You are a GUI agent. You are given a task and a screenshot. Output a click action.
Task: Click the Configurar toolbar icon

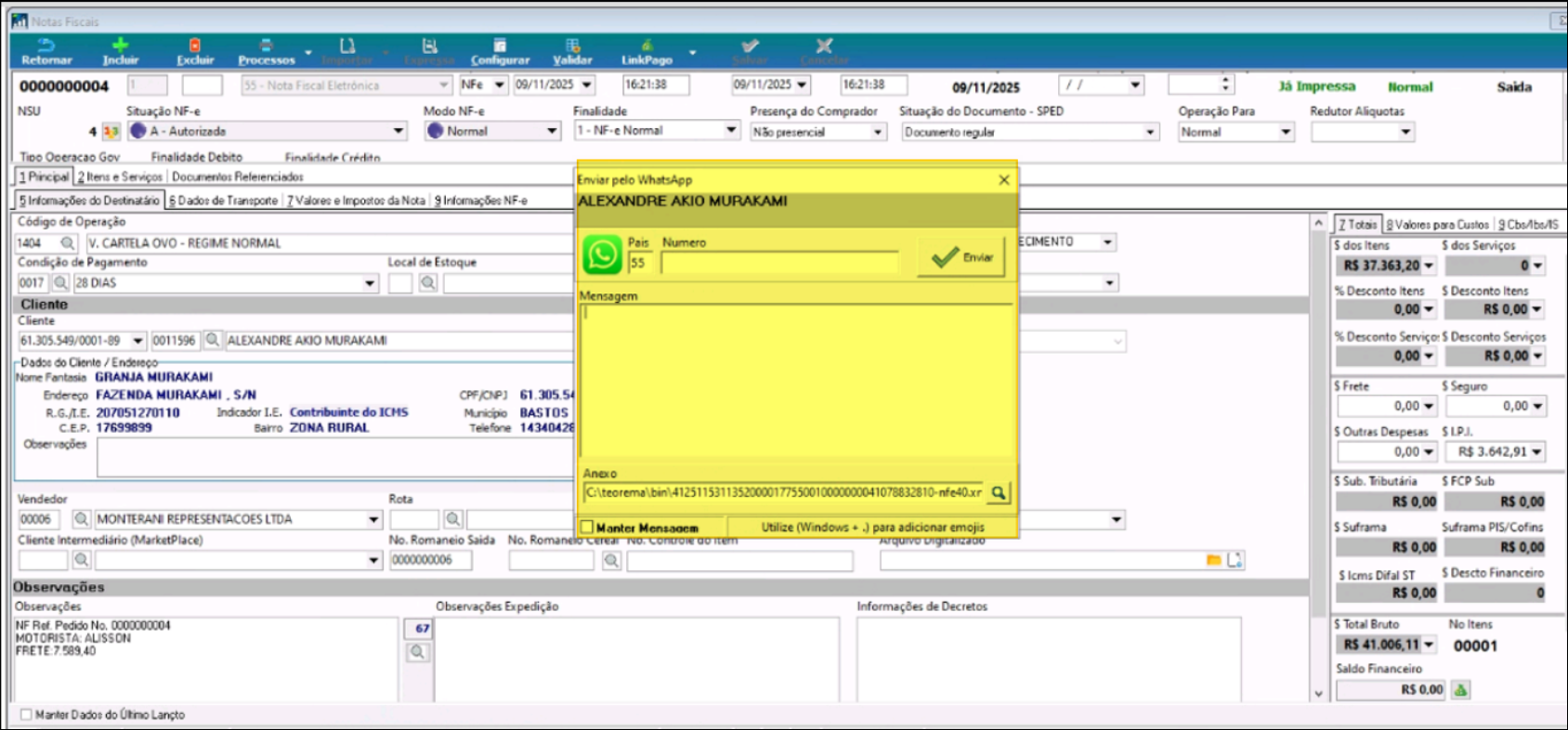coord(500,46)
